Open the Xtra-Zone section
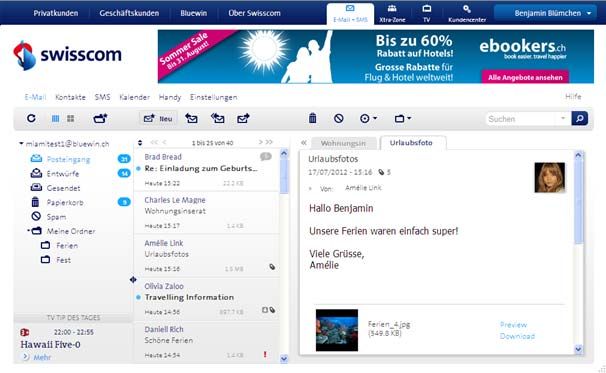The image size is (606, 373). tap(392, 14)
